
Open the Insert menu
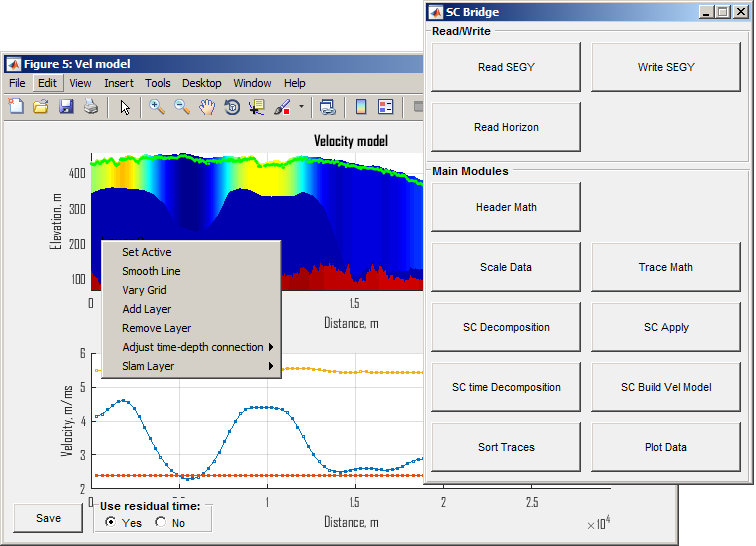pyautogui.click(x=119, y=83)
